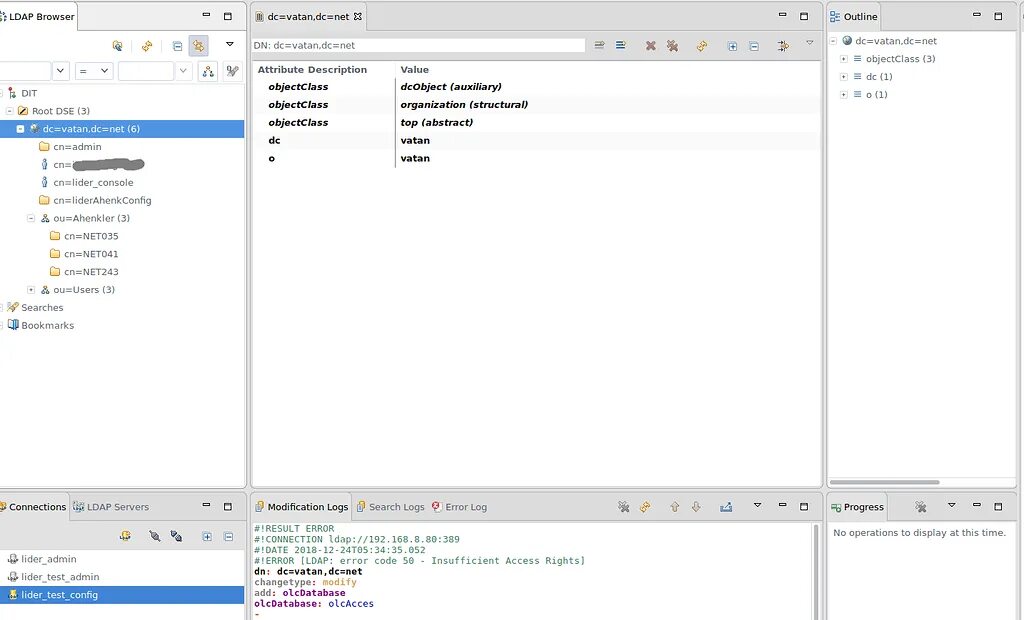Expand all attributes in entry editor

[732, 46]
